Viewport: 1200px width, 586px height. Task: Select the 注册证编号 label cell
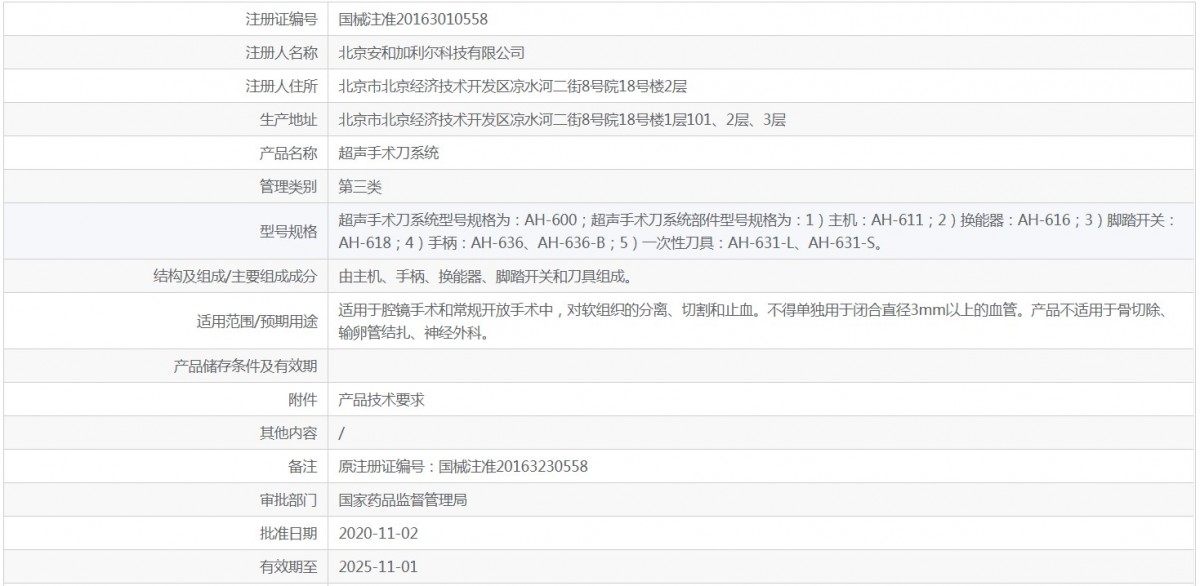pos(281,19)
